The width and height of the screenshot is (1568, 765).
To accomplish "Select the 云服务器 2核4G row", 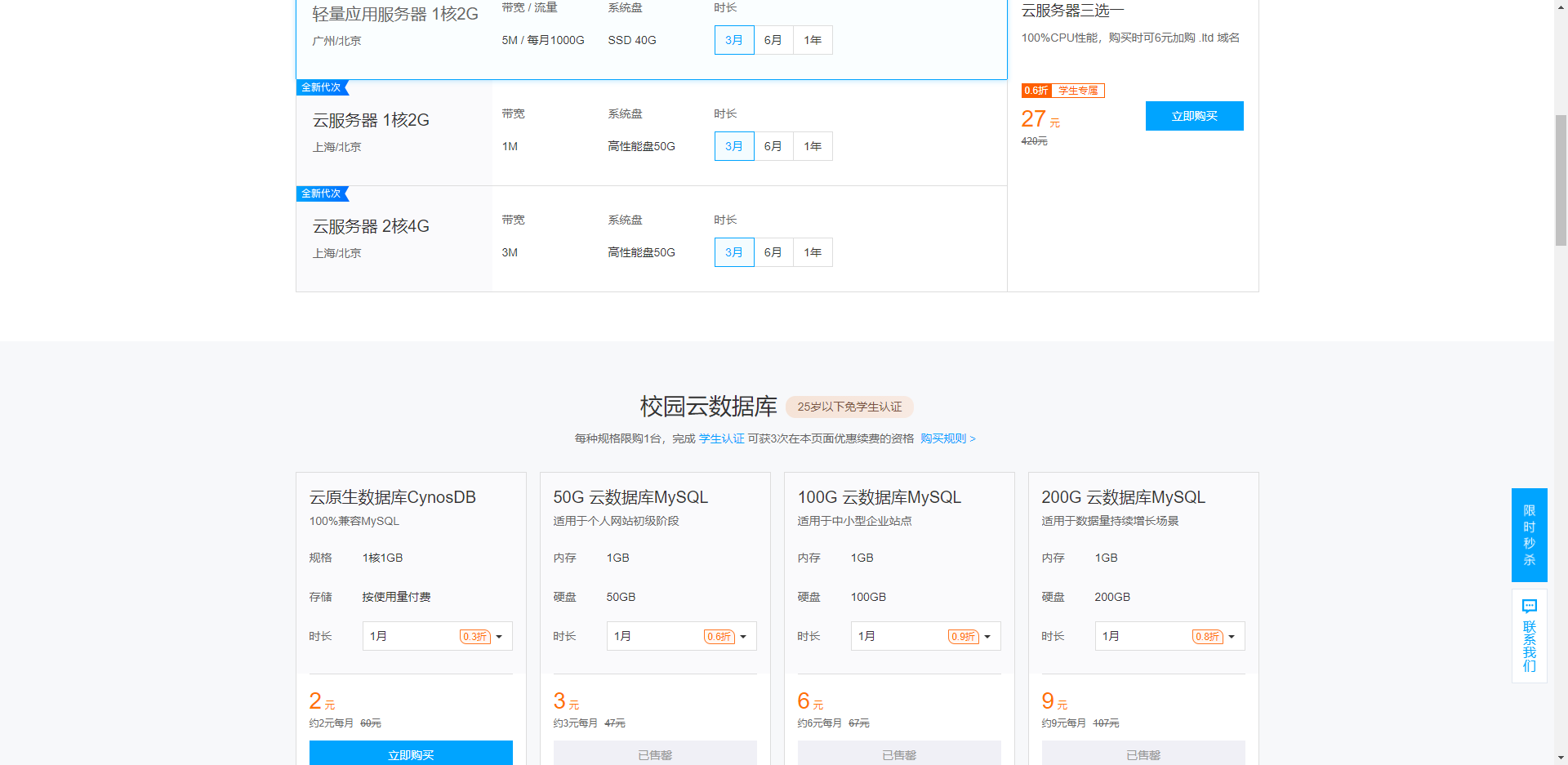I will 651,239.
